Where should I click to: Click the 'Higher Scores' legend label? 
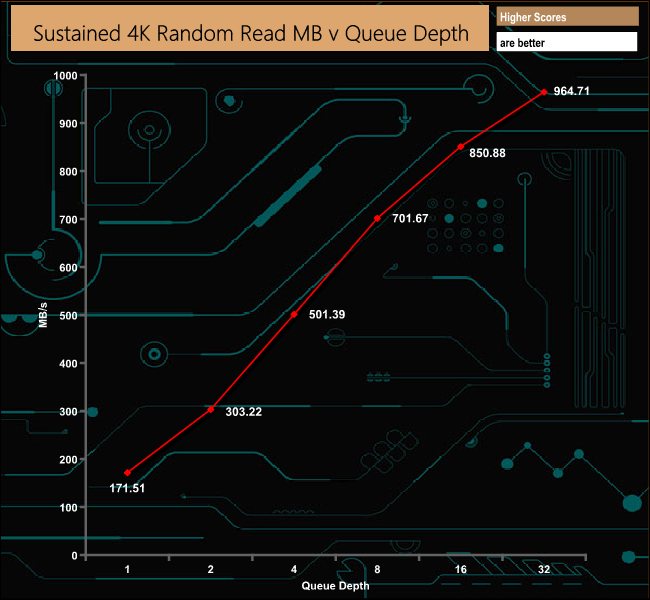tap(533, 17)
